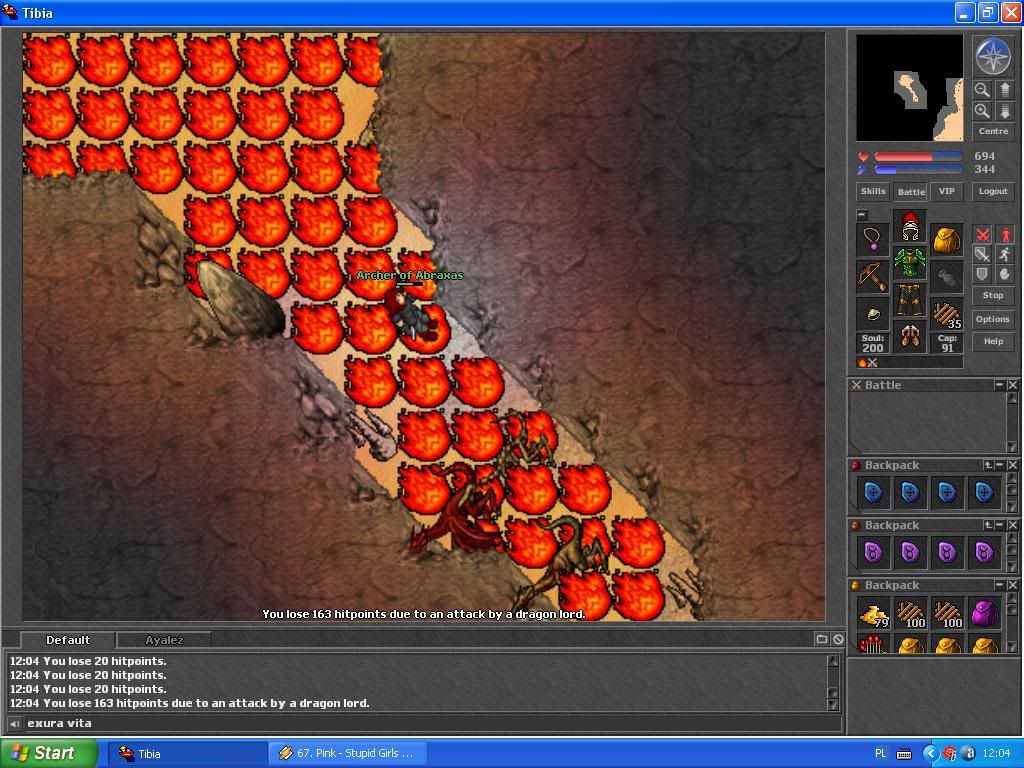This screenshot has height=768, width=1024.
Task: Click the red-plumed helmet slot
Action: 910,226
